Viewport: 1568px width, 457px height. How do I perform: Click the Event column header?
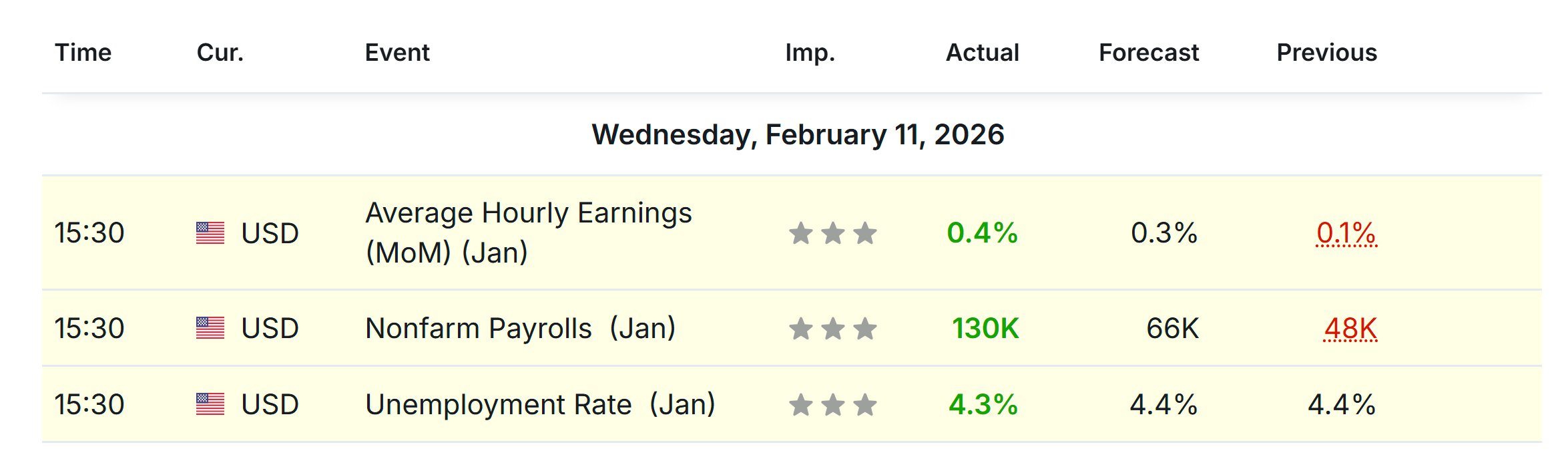(x=397, y=52)
